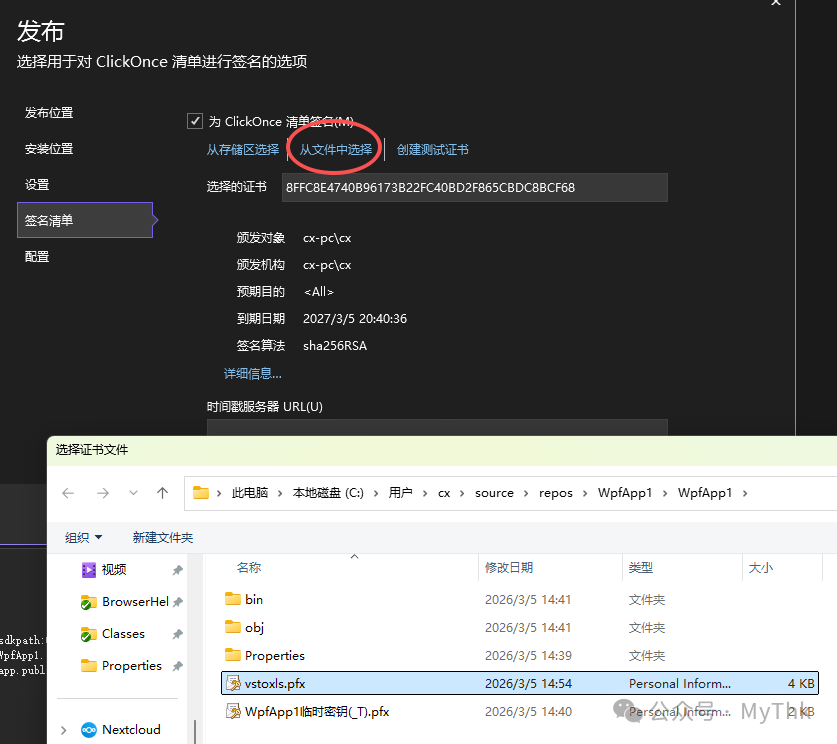The height and width of the screenshot is (744, 837).
Task: Click the selected certificate thumbprint field
Action: click(475, 187)
